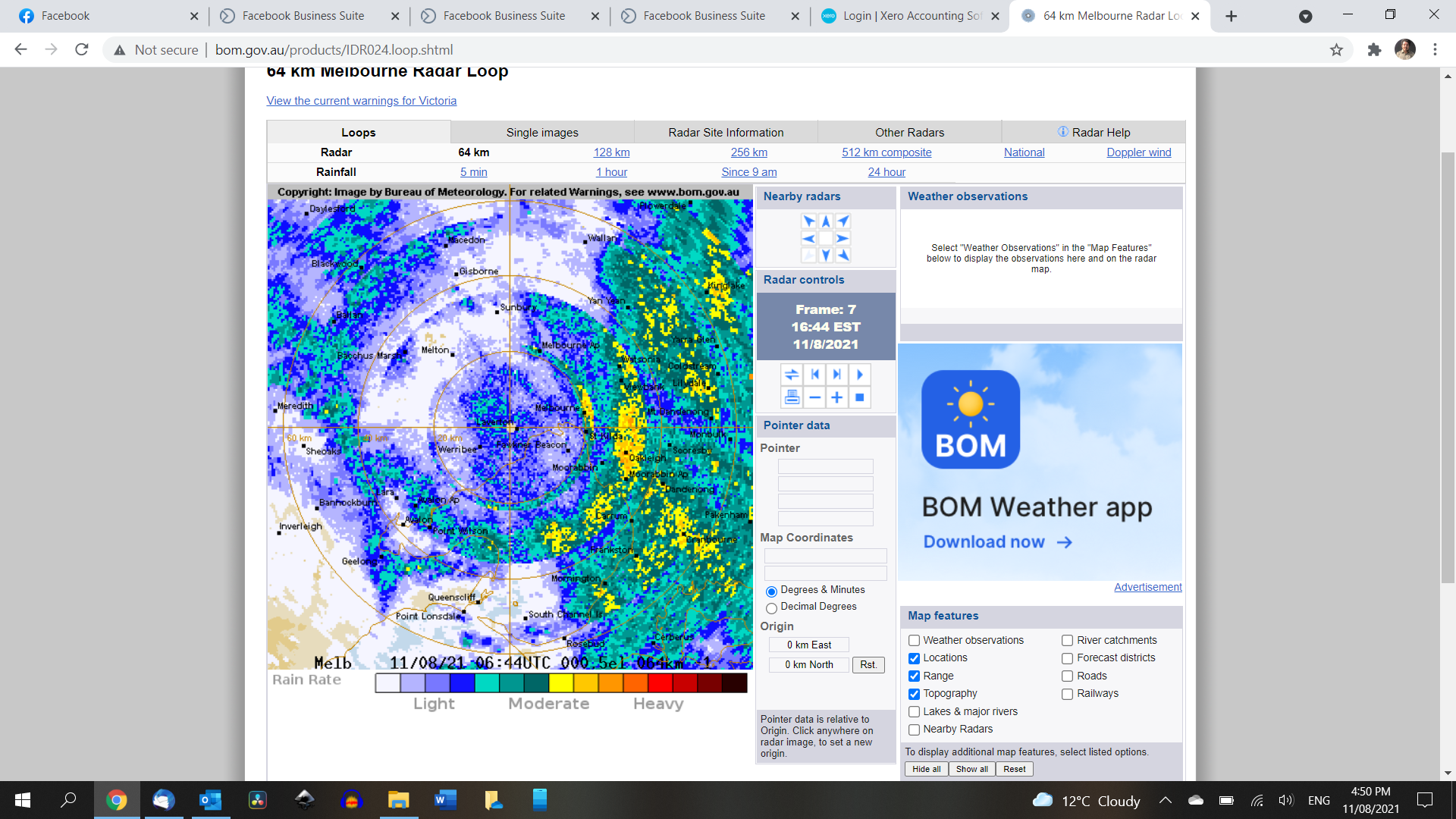Switch to the Single images tab
Image resolution: width=1456 pixels, height=819 pixels.
[x=542, y=132]
